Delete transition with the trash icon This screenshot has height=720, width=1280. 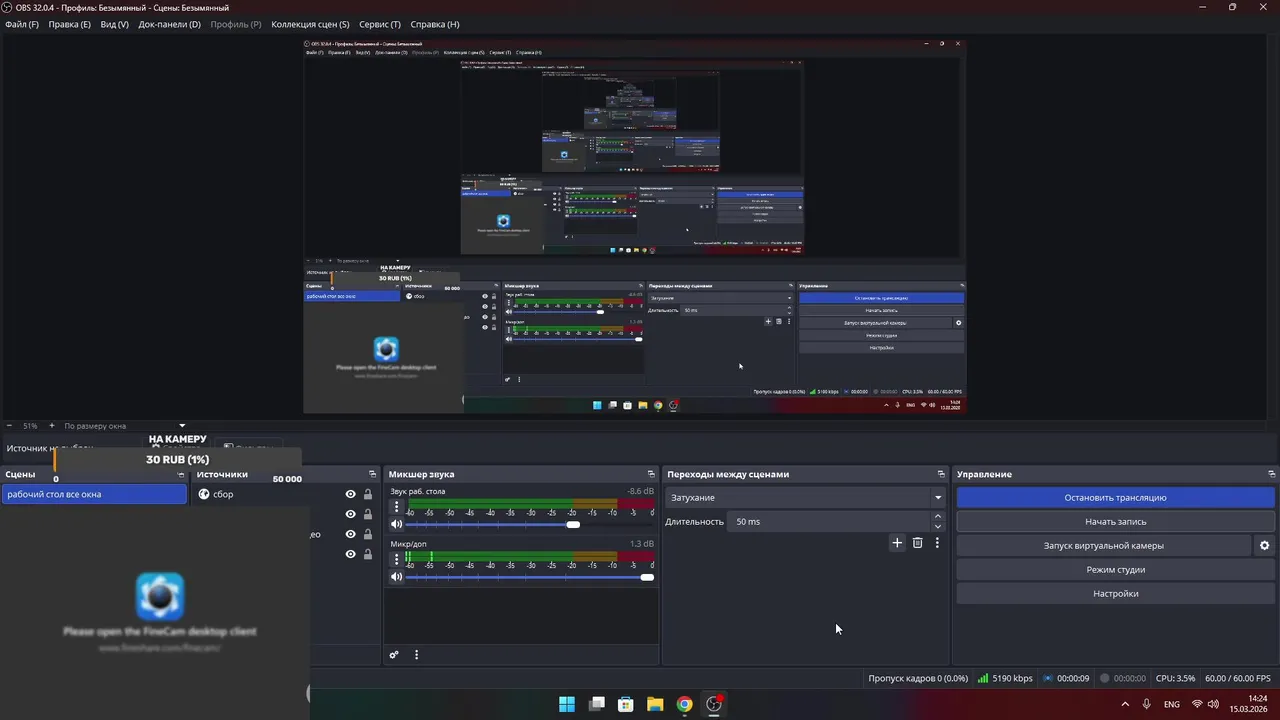[917, 543]
